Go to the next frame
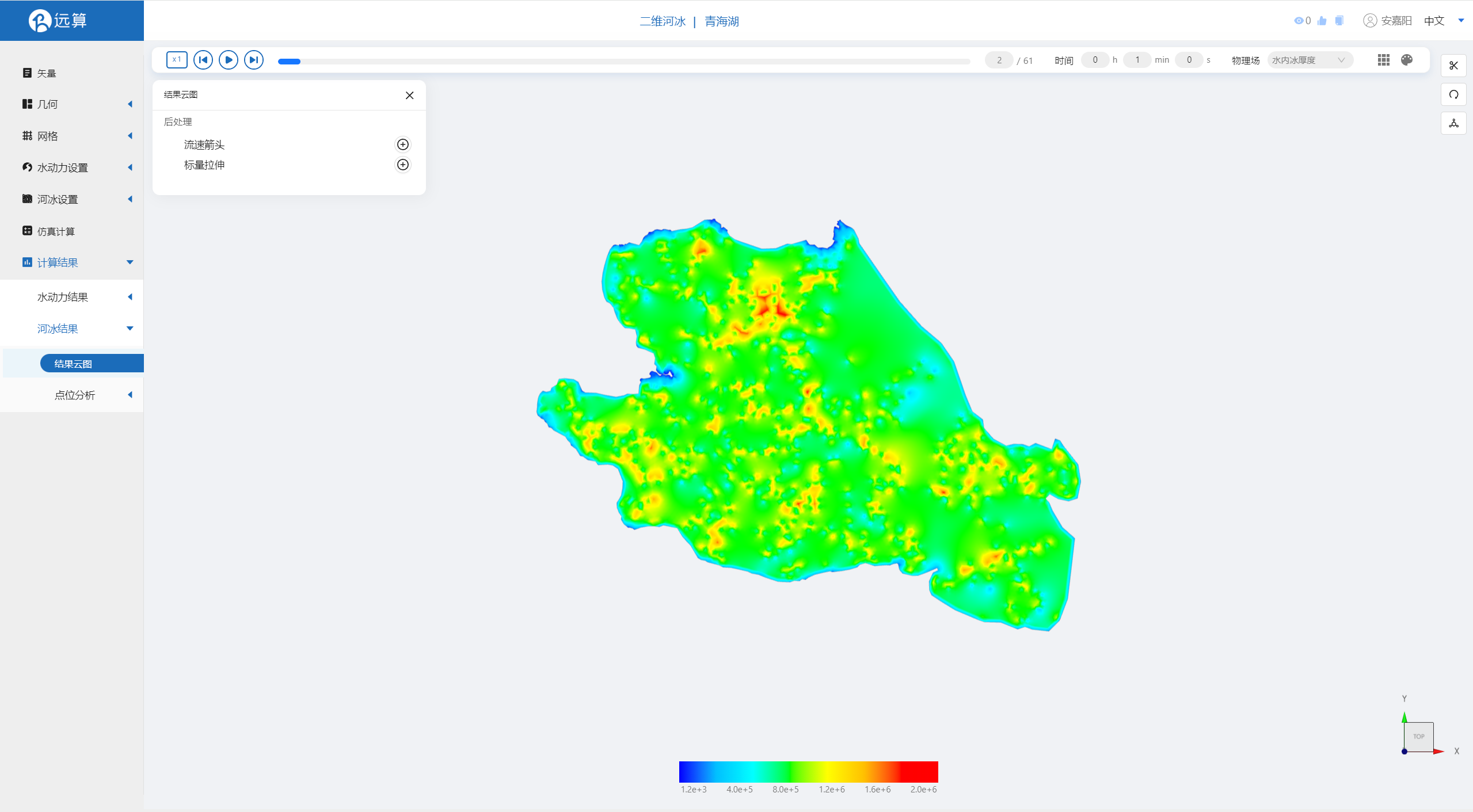This screenshot has height=812, width=1473. [254, 60]
